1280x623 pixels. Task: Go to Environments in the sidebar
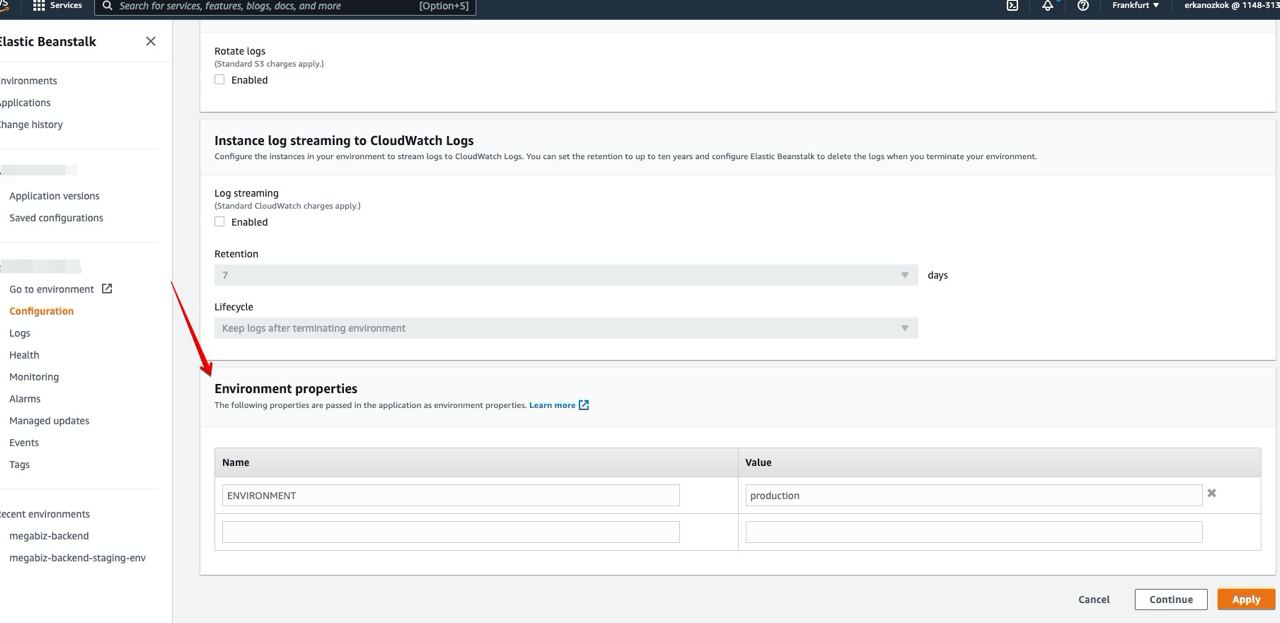(28, 81)
